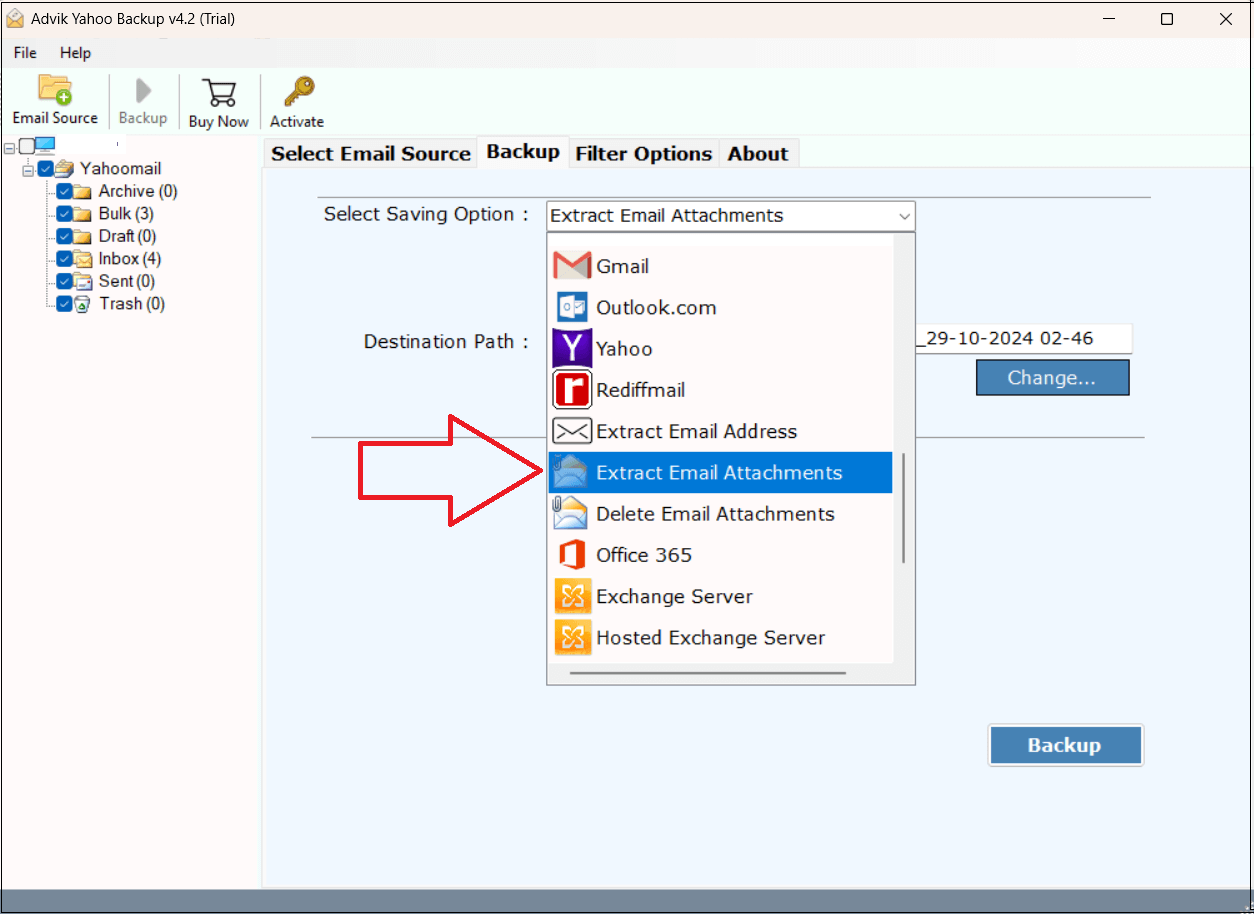
Task: Choose Rediffmail from the saving options
Action: point(720,389)
